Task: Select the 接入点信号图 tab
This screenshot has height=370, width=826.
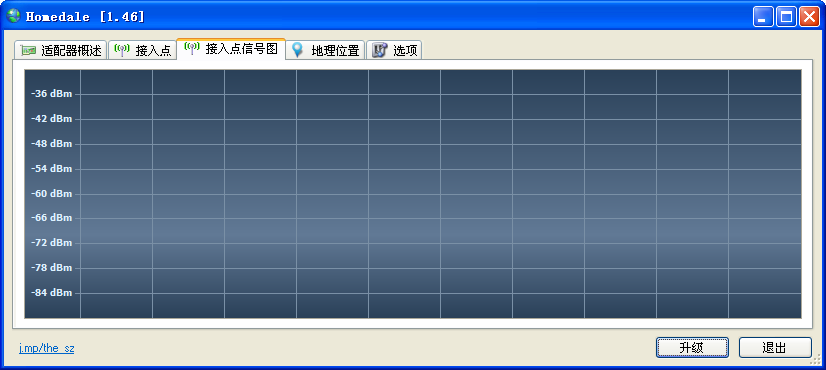Action: (x=231, y=48)
